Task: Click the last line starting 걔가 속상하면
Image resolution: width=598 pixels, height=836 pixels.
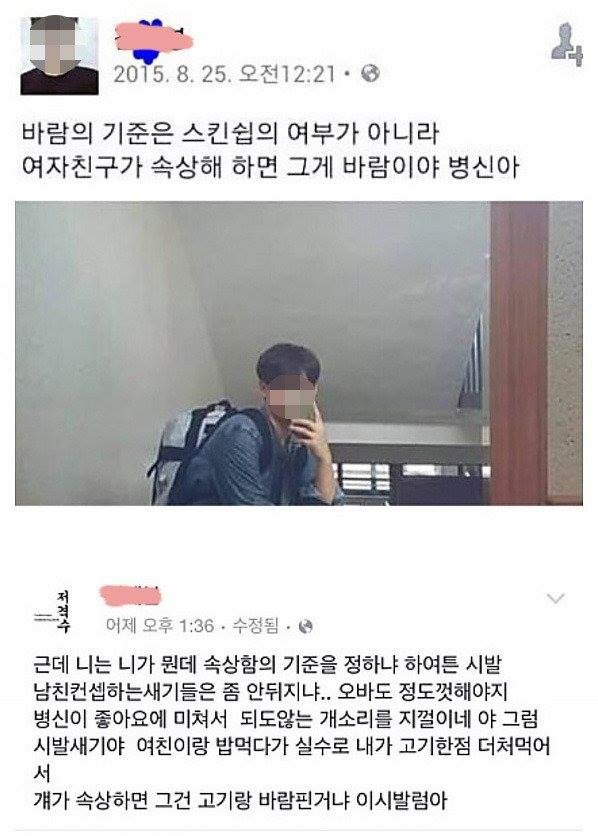Action: click(240, 800)
